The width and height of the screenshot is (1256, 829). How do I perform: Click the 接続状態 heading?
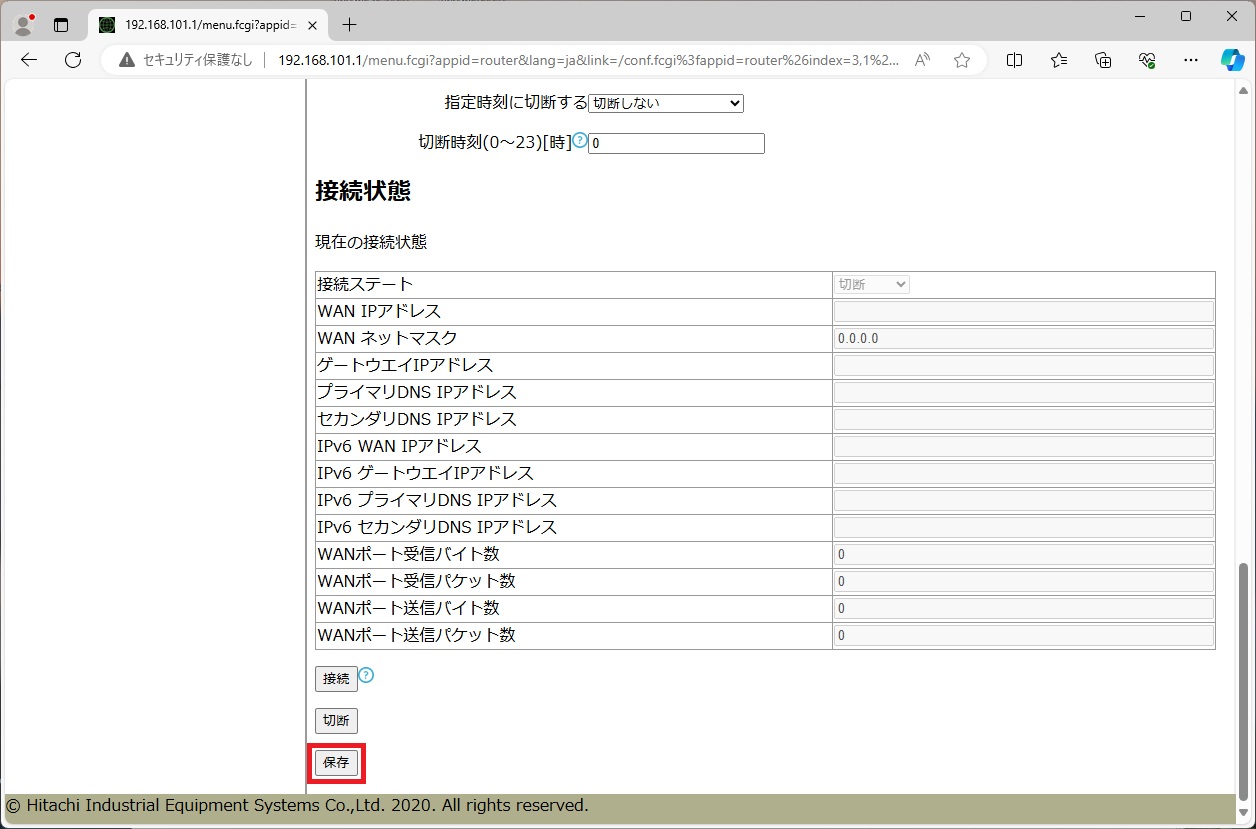[363, 191]
